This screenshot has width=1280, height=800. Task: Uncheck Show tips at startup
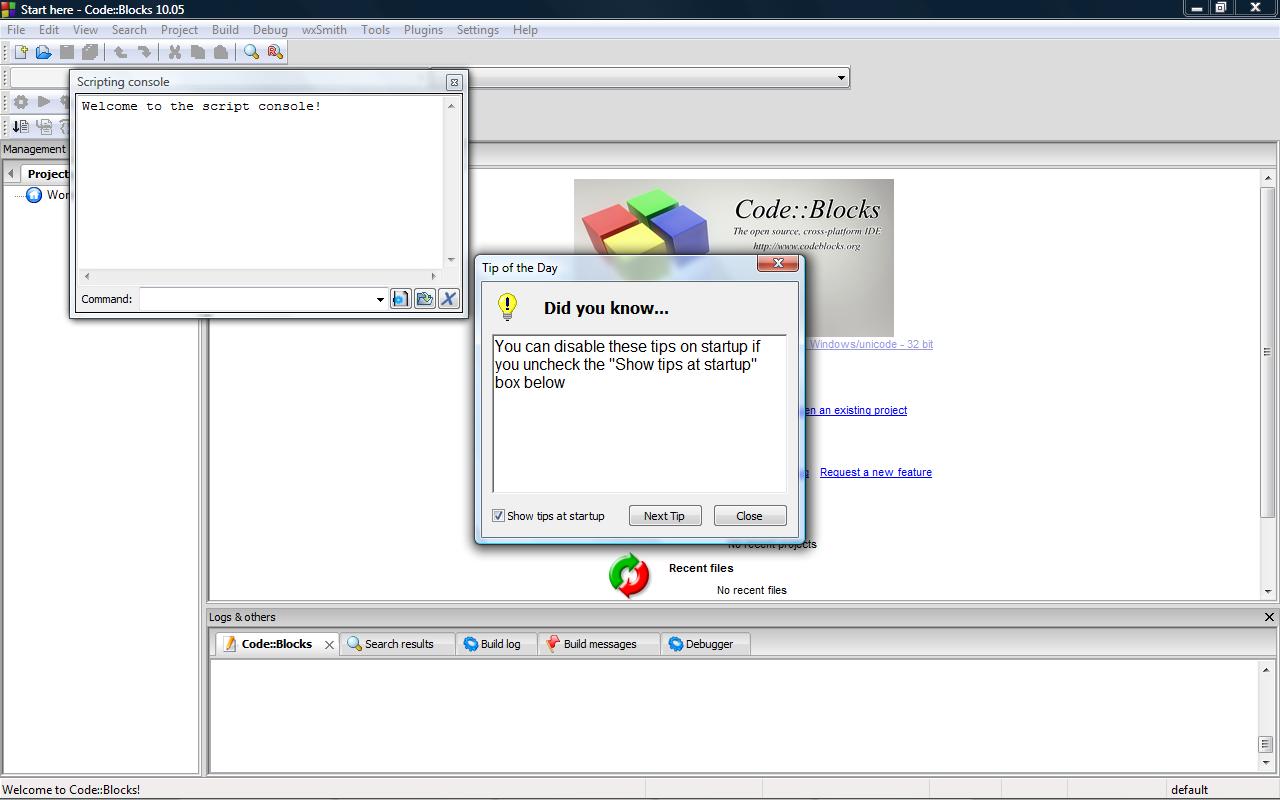pos(498,516)
